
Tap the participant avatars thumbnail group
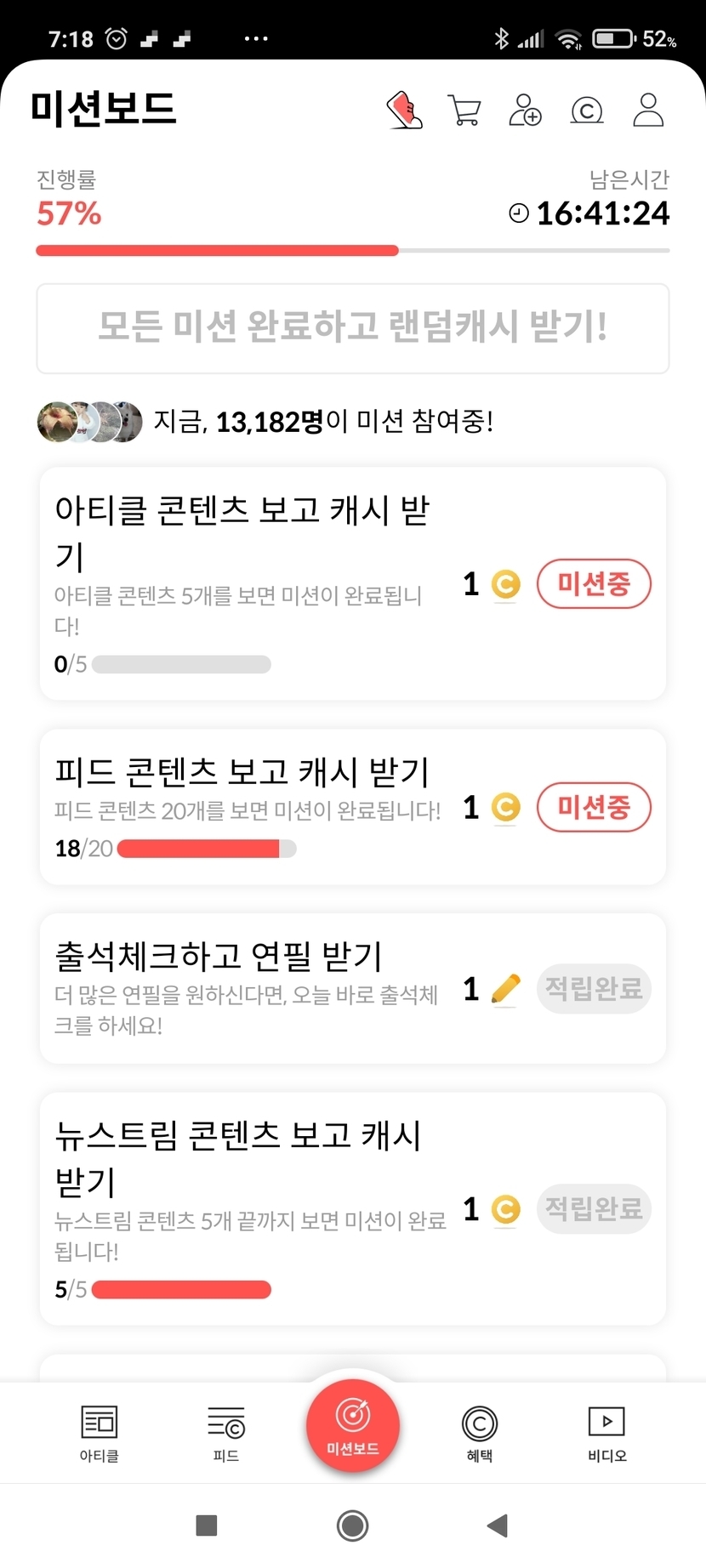tap(90, 422)
